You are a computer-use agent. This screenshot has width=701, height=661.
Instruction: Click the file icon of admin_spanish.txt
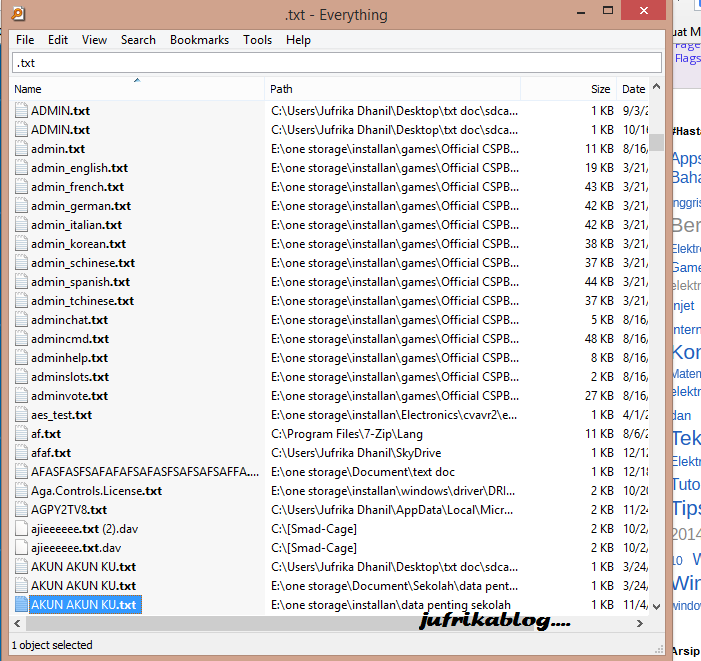pos(21,282)
